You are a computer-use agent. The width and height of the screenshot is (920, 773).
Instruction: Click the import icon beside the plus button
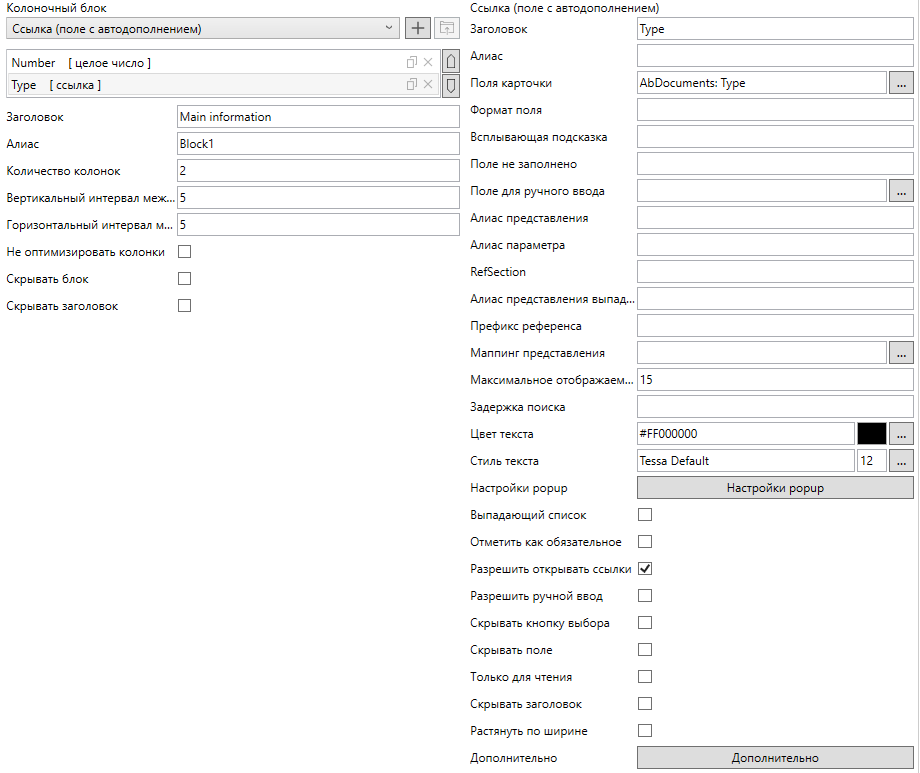446,29
